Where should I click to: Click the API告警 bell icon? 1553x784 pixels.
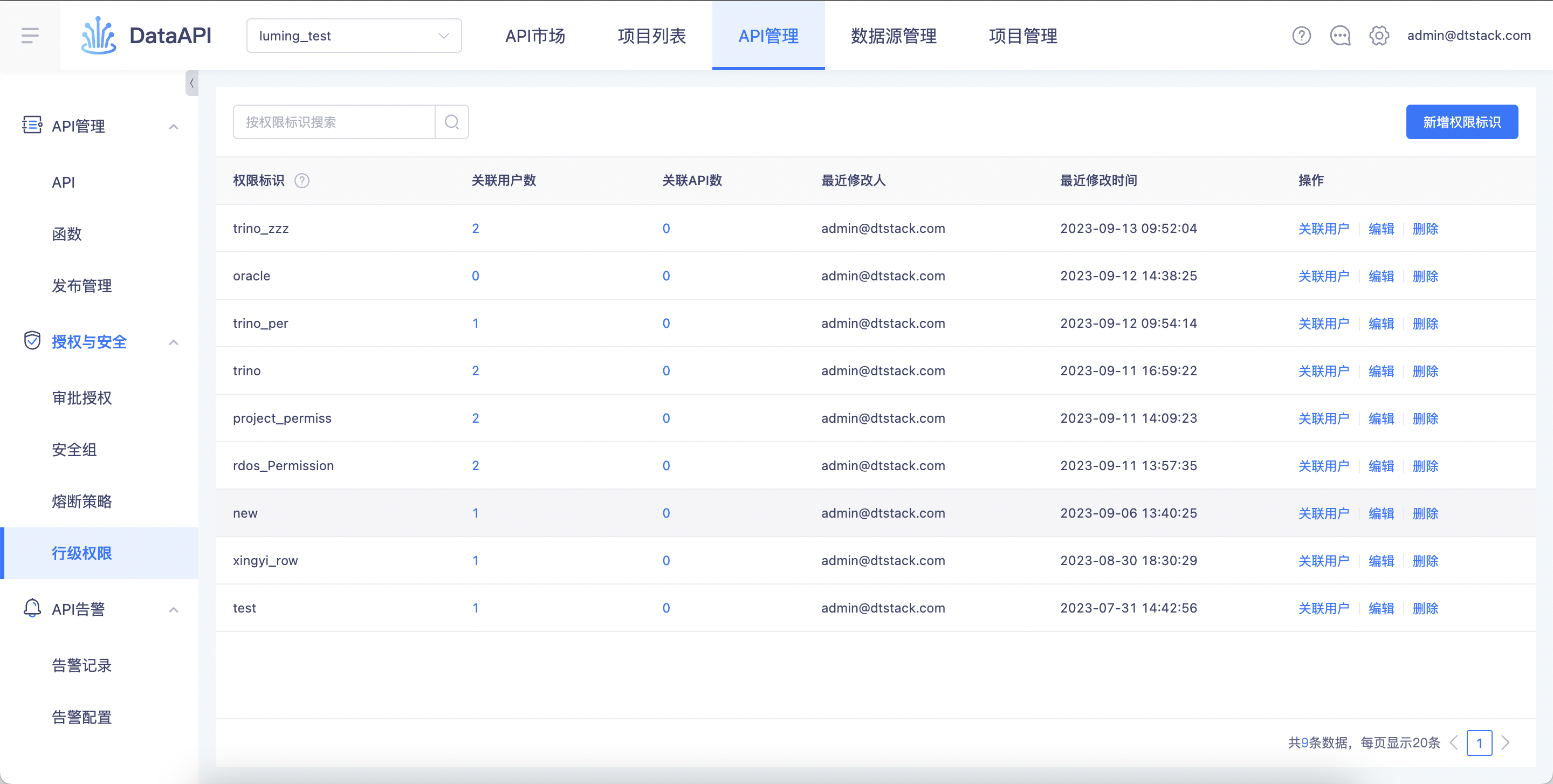[x=32, y=608]
